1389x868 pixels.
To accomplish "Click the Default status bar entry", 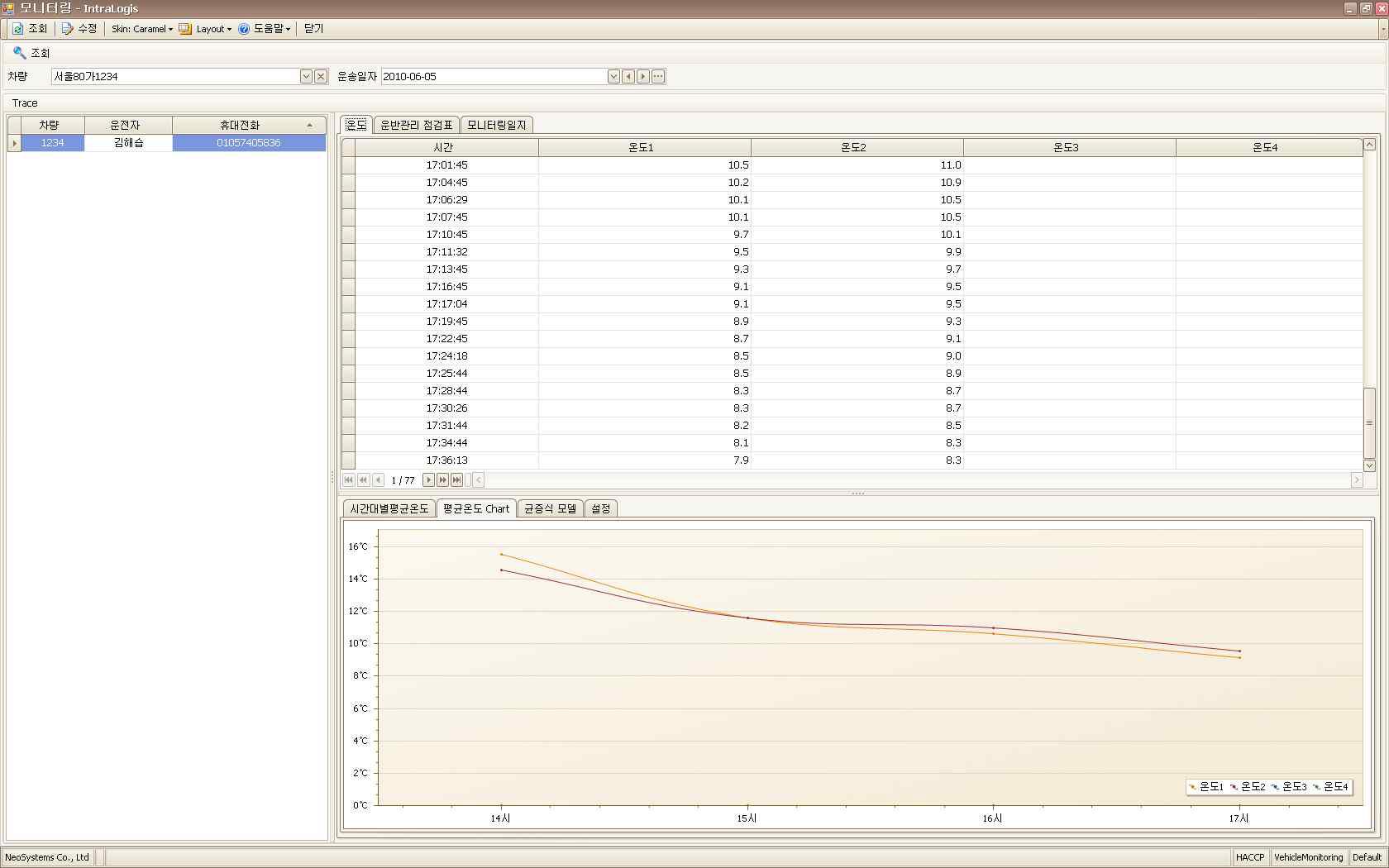I will click(1367, 857).
